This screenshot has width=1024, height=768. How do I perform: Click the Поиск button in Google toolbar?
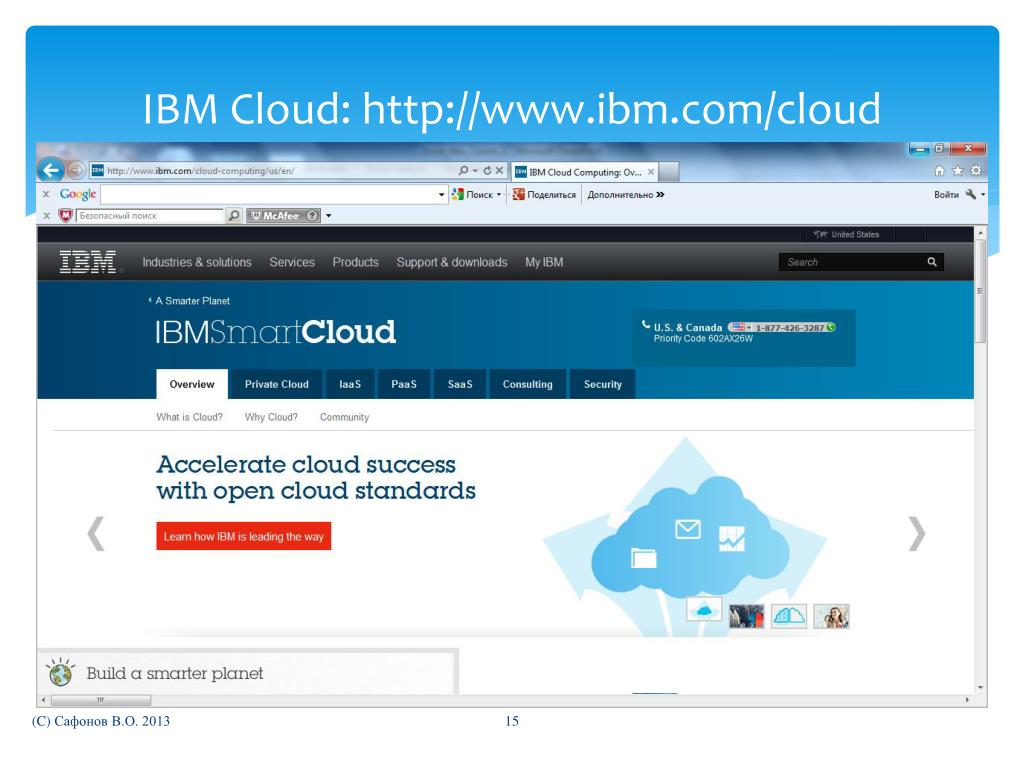click(x=473, y=195)
